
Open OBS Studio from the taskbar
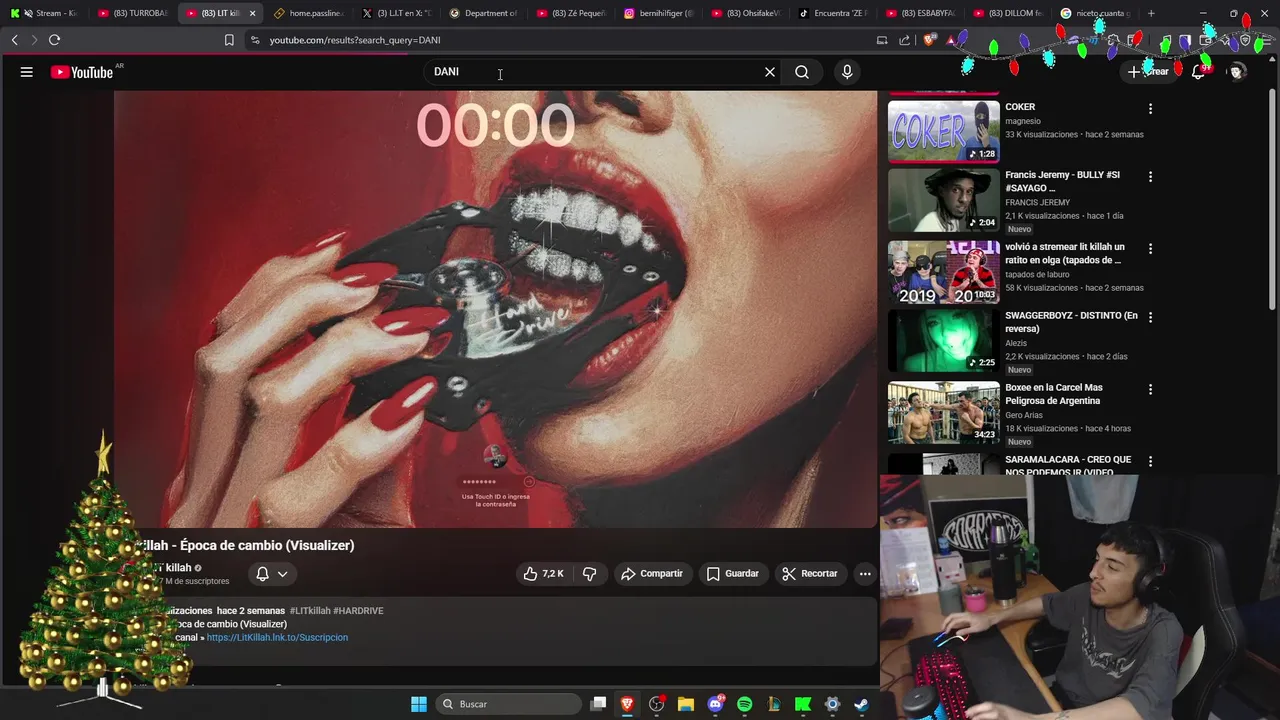(657, 704)
